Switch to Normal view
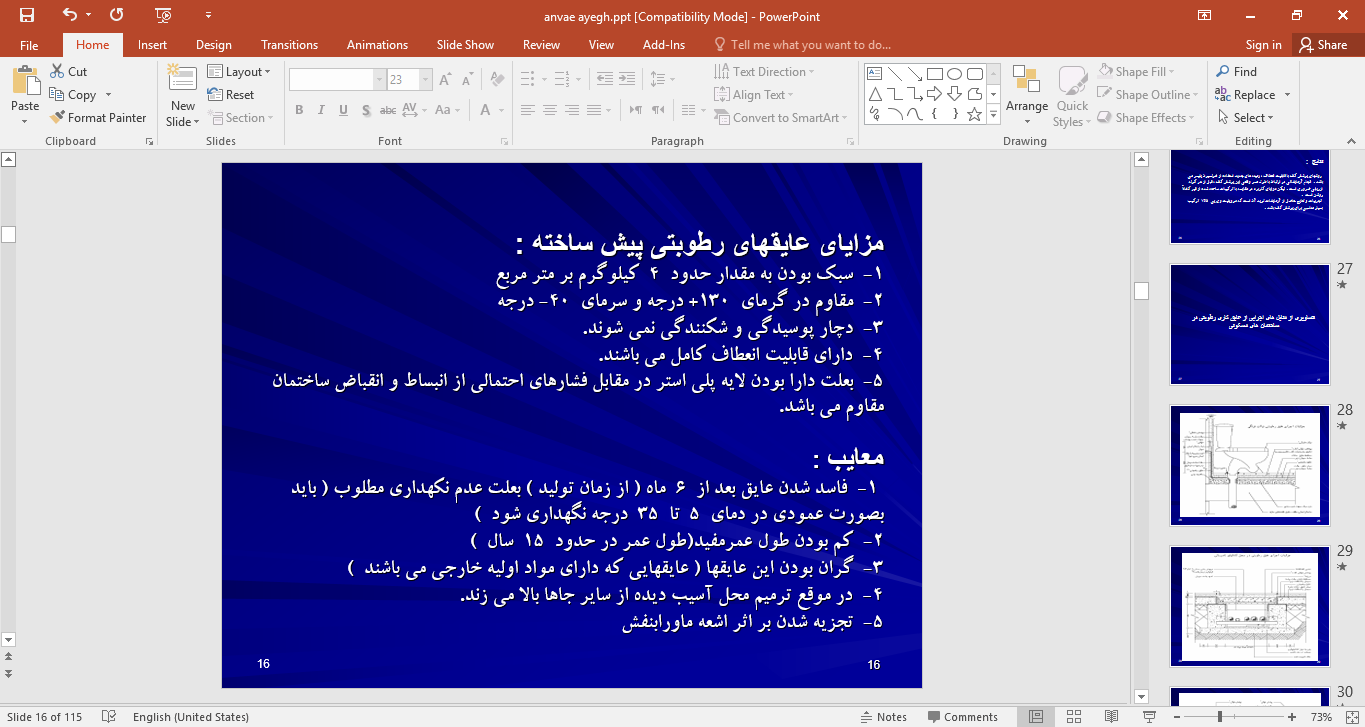Image resolution: width=1365 pixels, height=727 pixels. [x=1037, y=717]
